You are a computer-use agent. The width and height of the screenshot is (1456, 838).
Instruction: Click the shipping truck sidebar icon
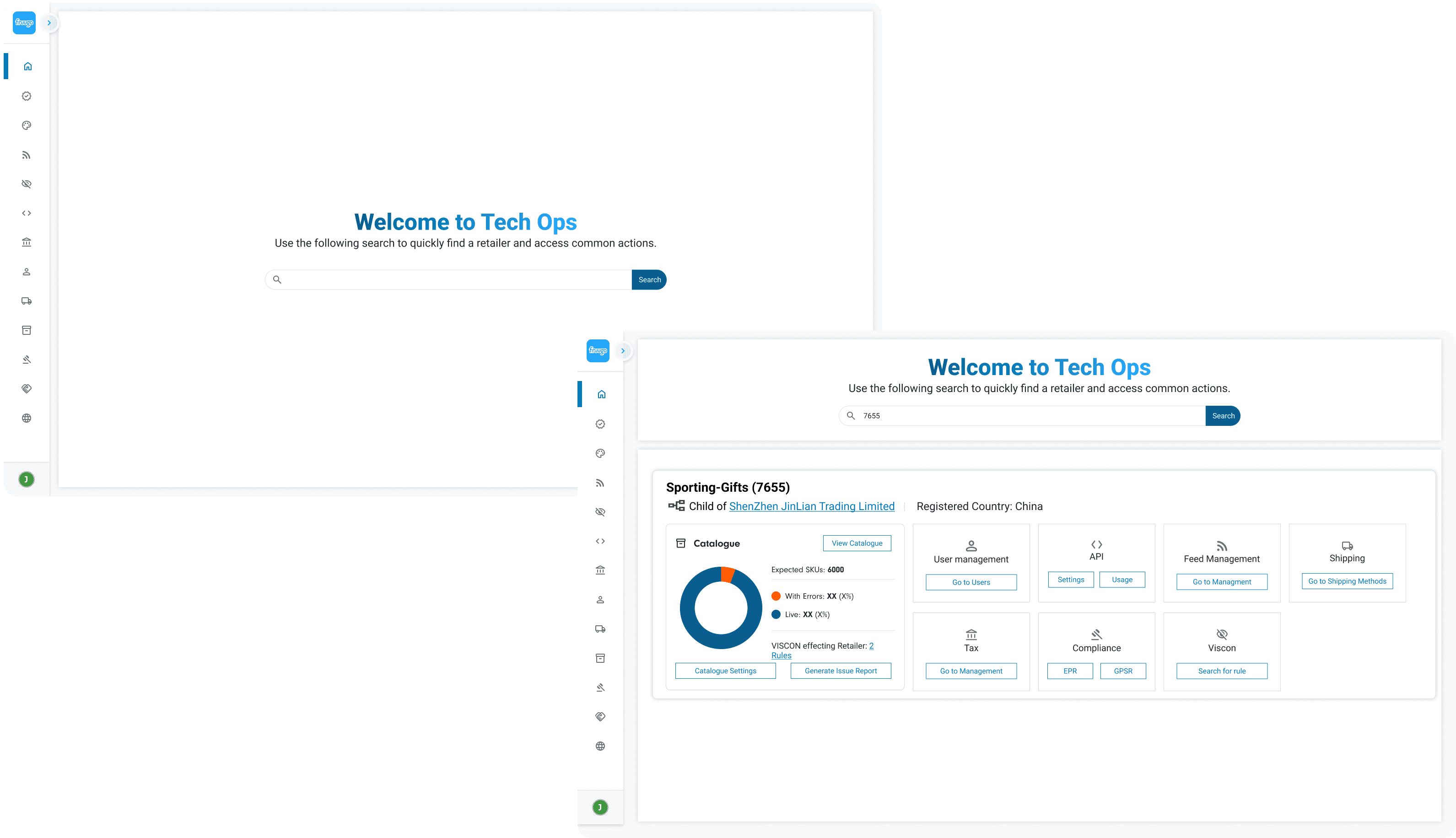[x=27, y=301]
